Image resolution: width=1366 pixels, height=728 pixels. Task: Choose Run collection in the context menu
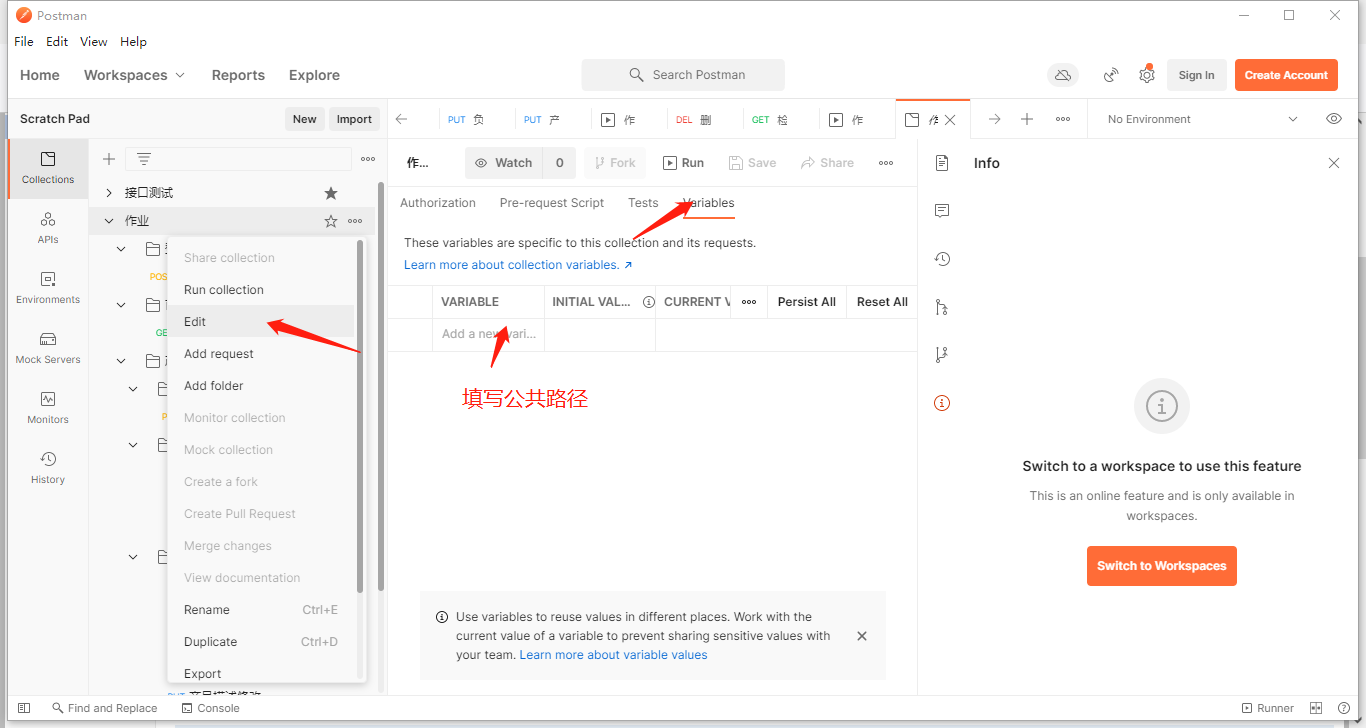click(261, 290)
